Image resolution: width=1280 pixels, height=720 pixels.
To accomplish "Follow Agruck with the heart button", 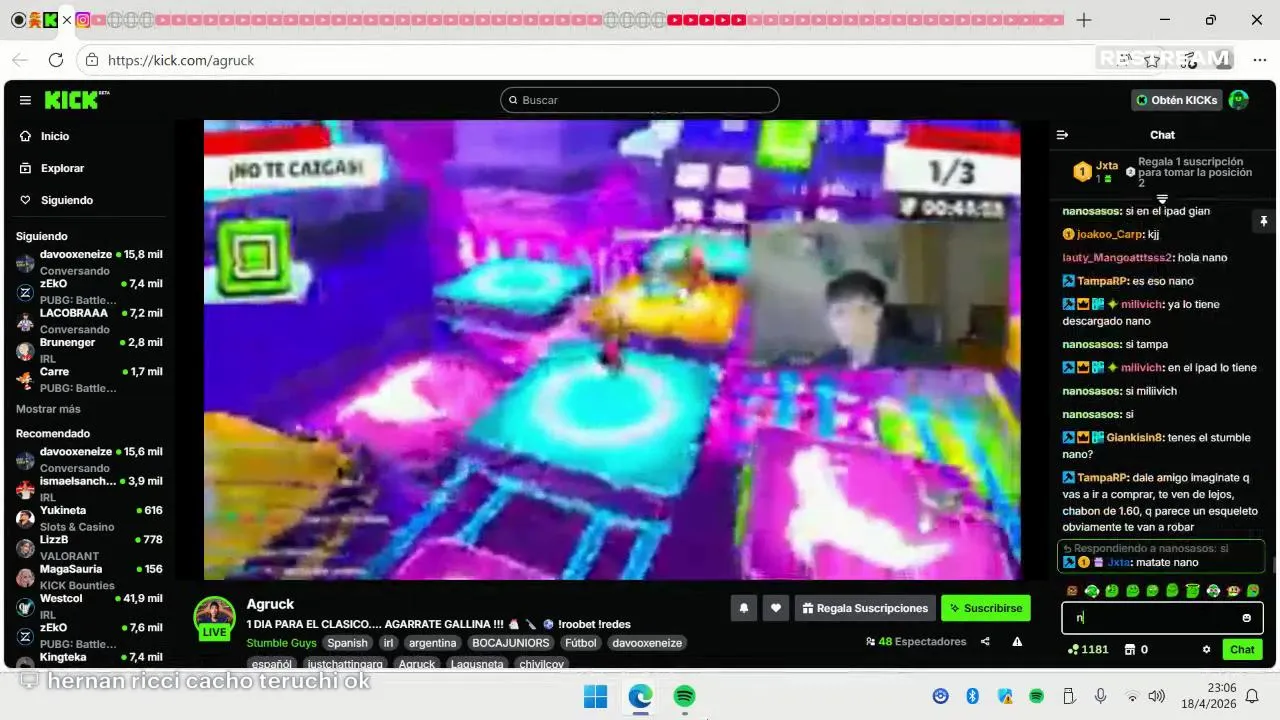I will [x=776, y=607].
